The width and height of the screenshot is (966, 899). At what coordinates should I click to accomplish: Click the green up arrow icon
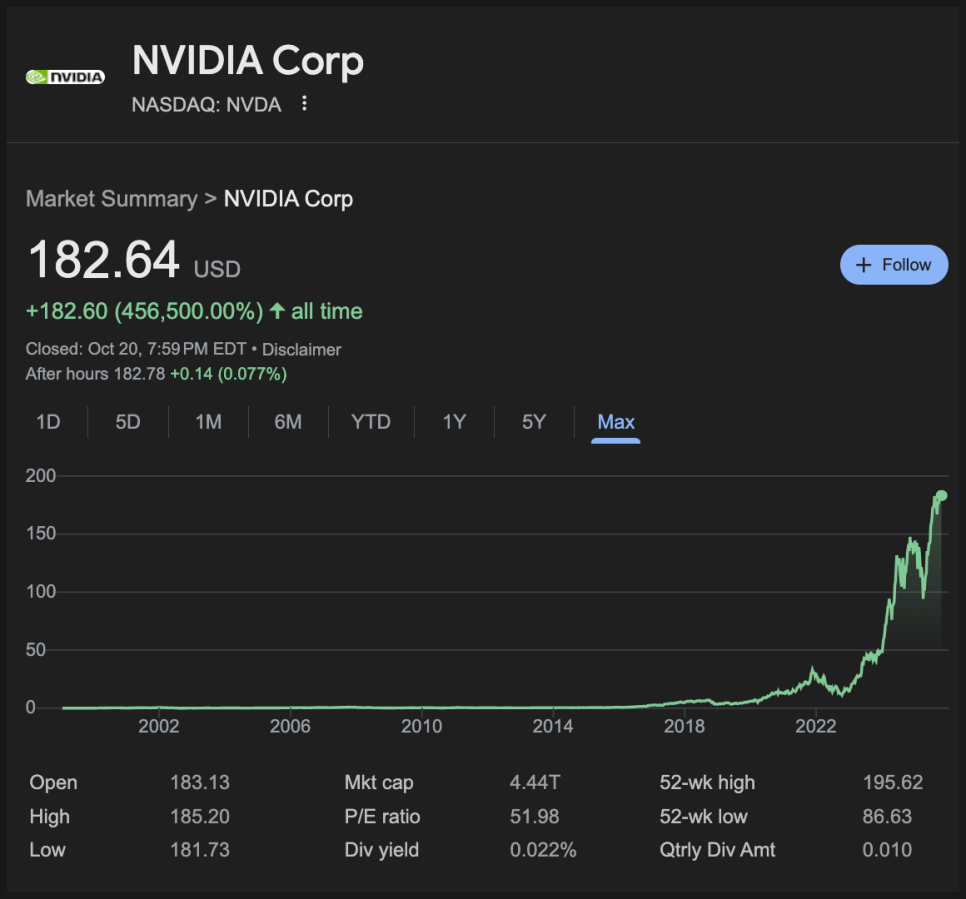[x=276, y=312]
